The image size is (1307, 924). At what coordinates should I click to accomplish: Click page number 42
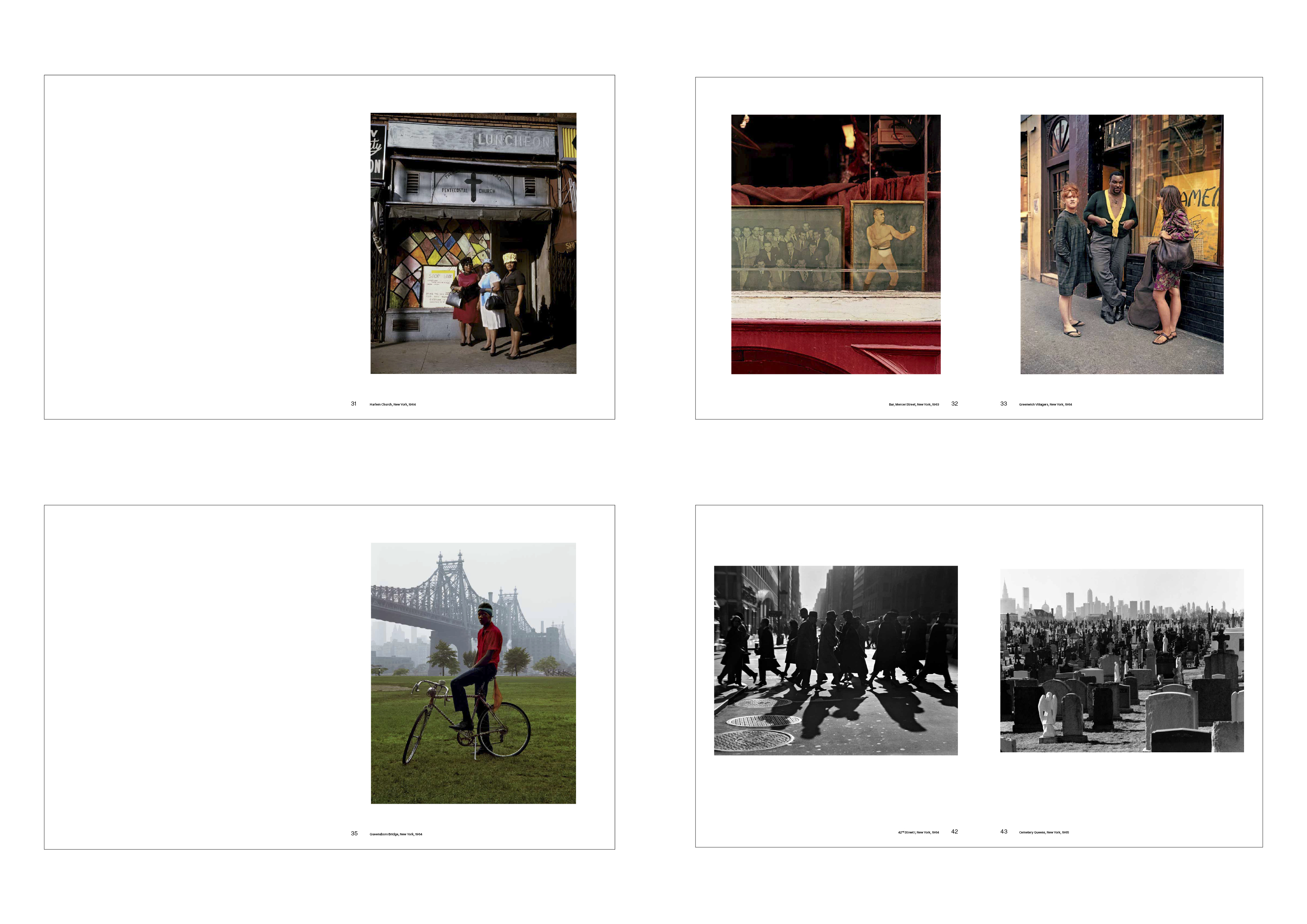(955, 832)
